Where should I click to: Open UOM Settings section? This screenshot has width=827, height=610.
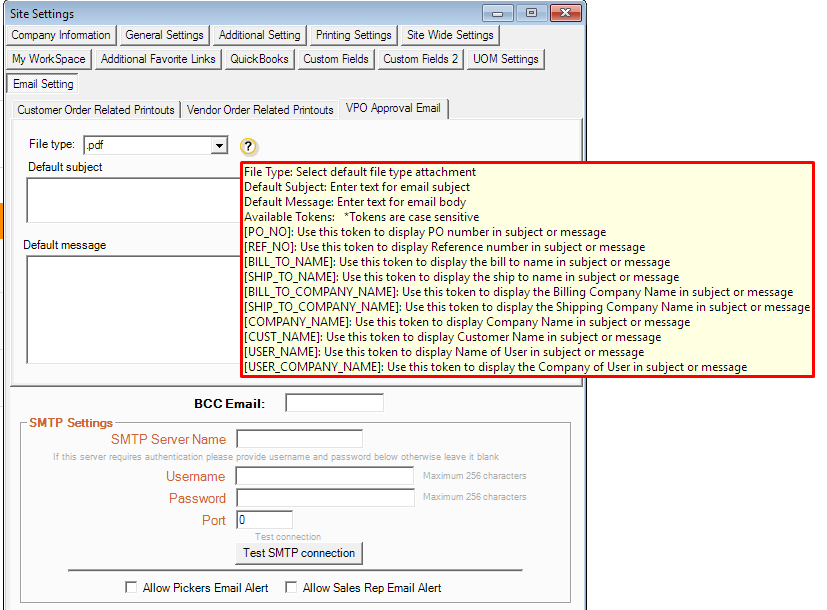click(505, 59)
